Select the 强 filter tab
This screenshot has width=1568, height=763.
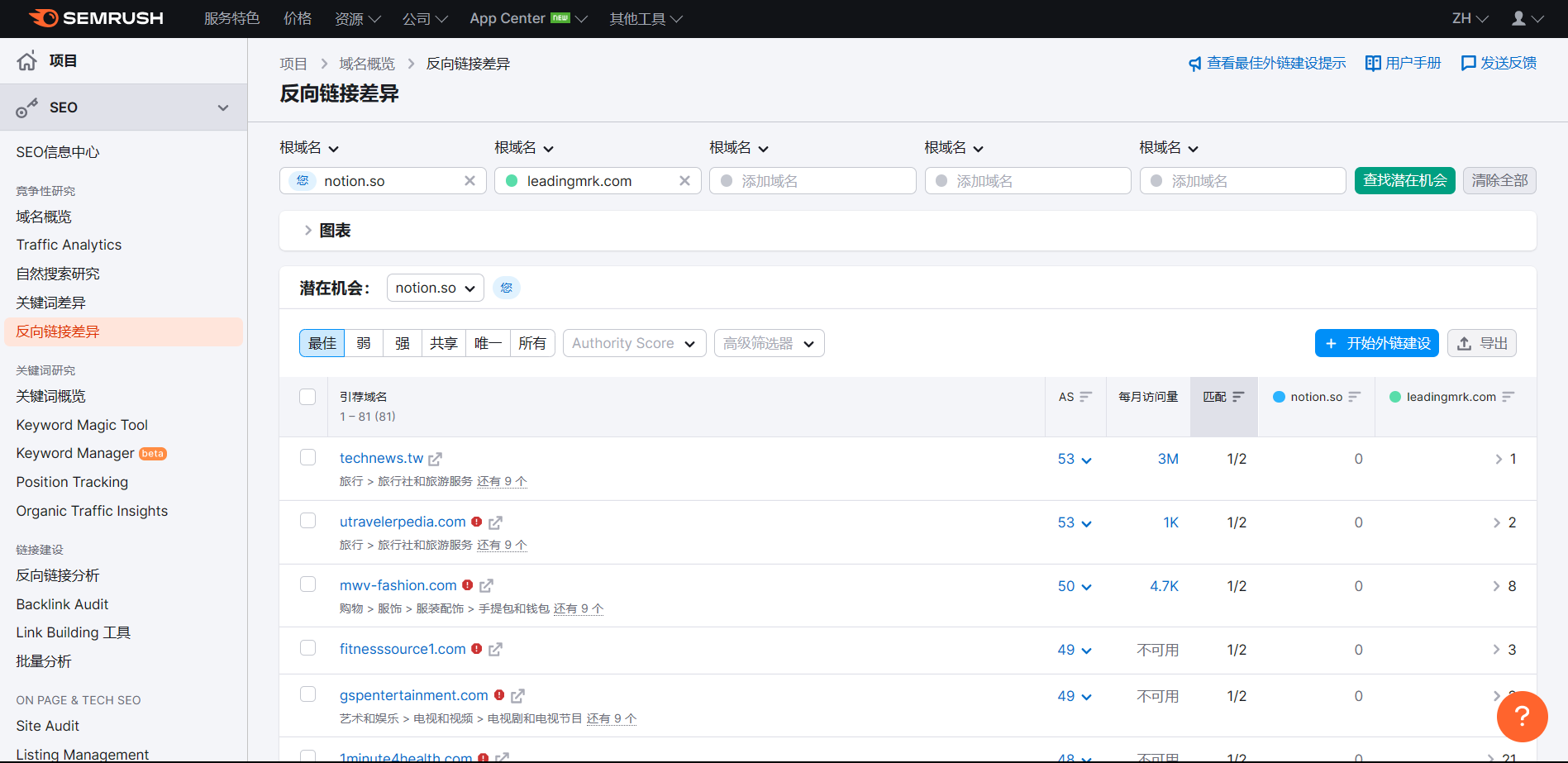(403, 343)
